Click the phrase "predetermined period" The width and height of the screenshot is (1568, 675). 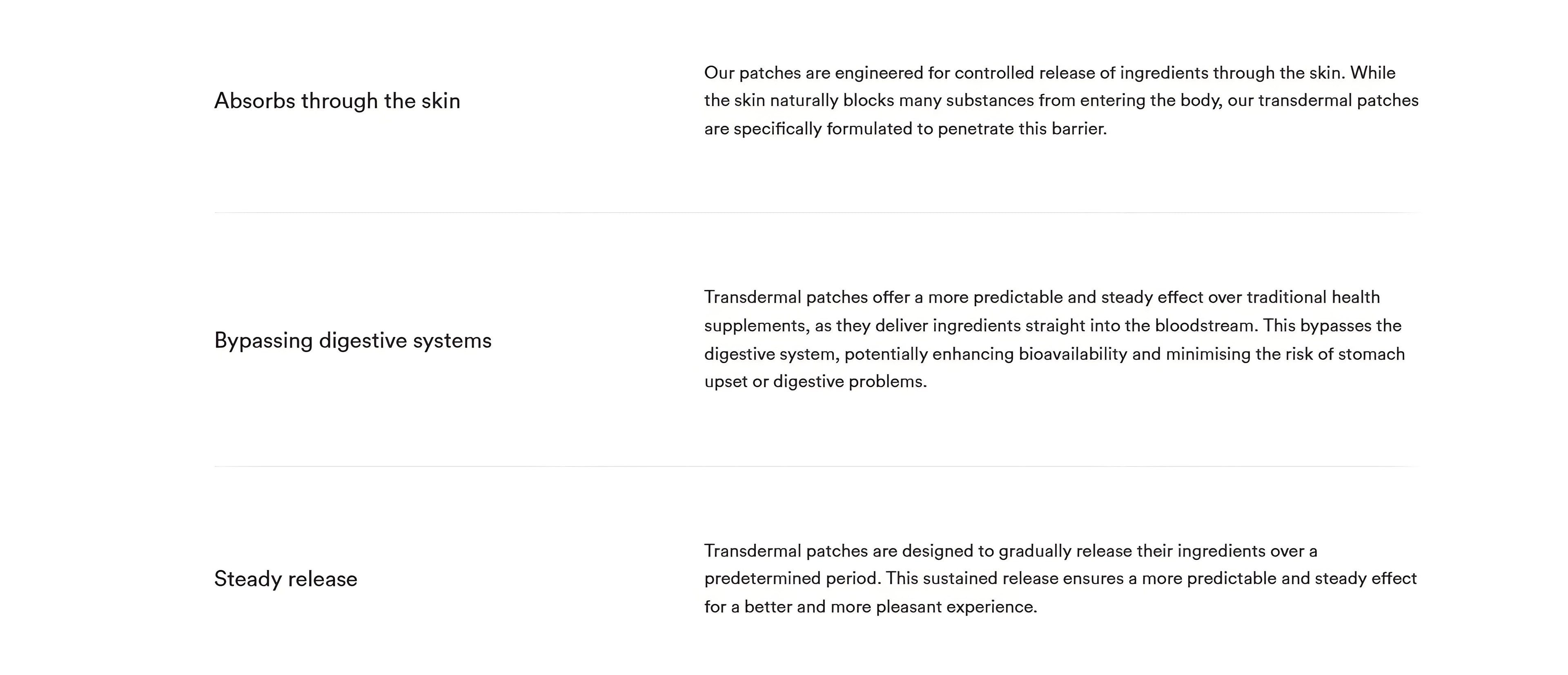click(791, 578)
